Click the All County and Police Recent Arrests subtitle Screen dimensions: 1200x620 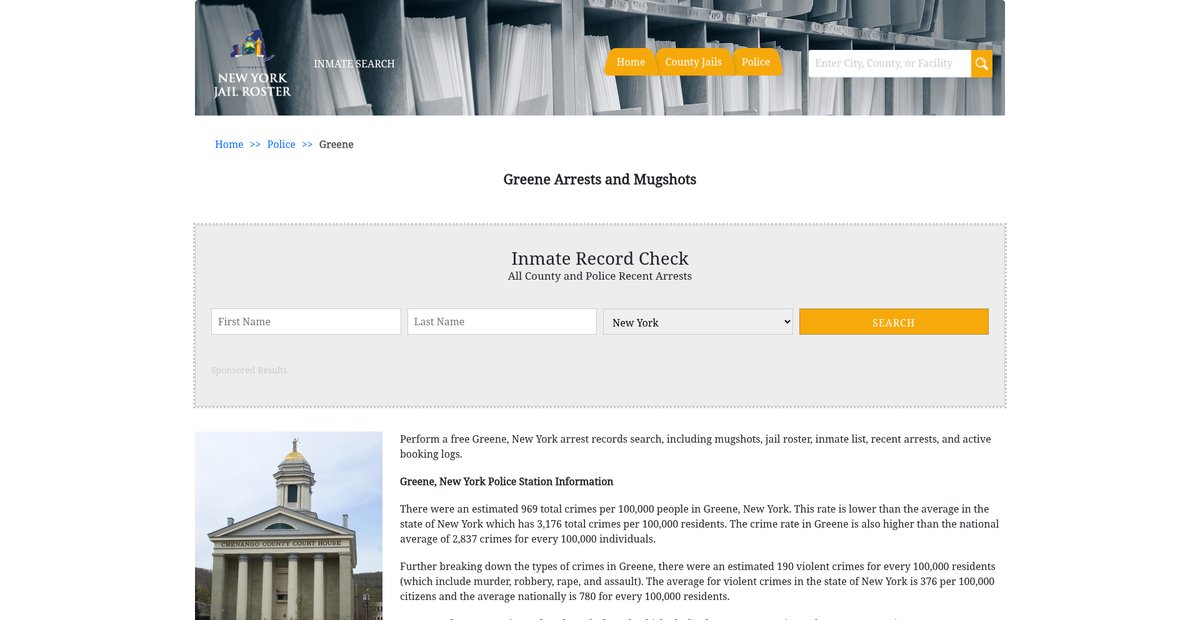click(600, 276)
